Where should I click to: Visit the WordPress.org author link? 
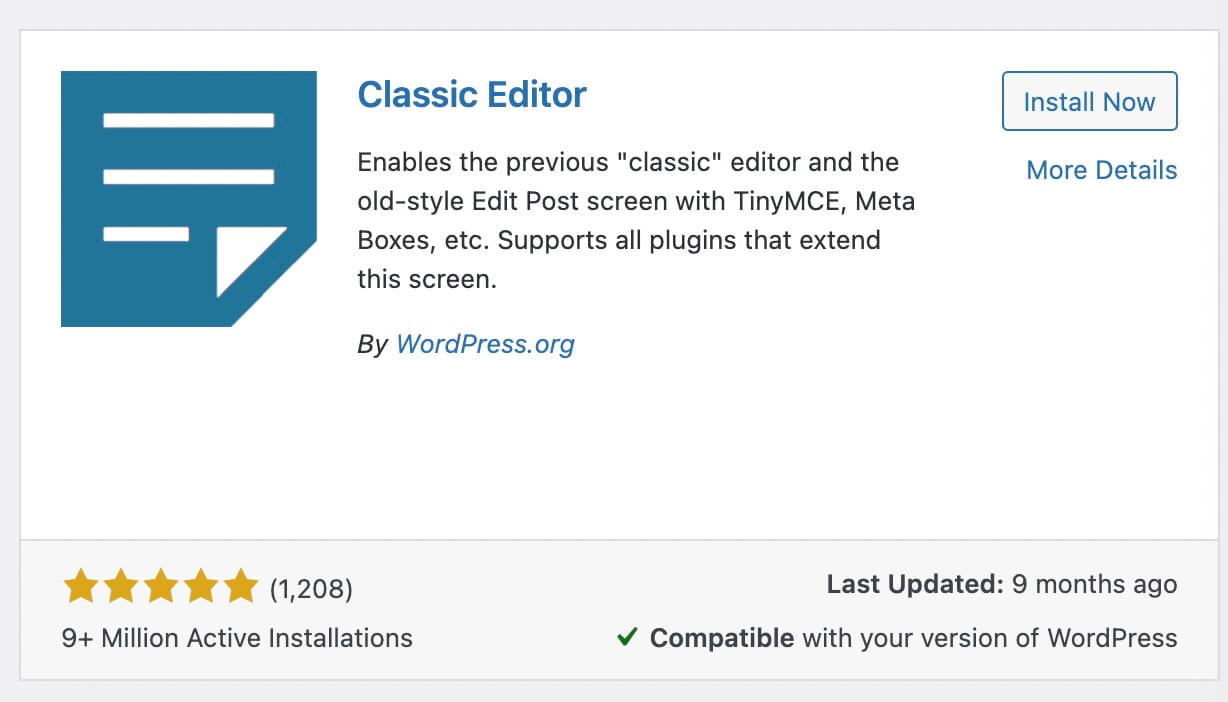click(x=485, y=345)
